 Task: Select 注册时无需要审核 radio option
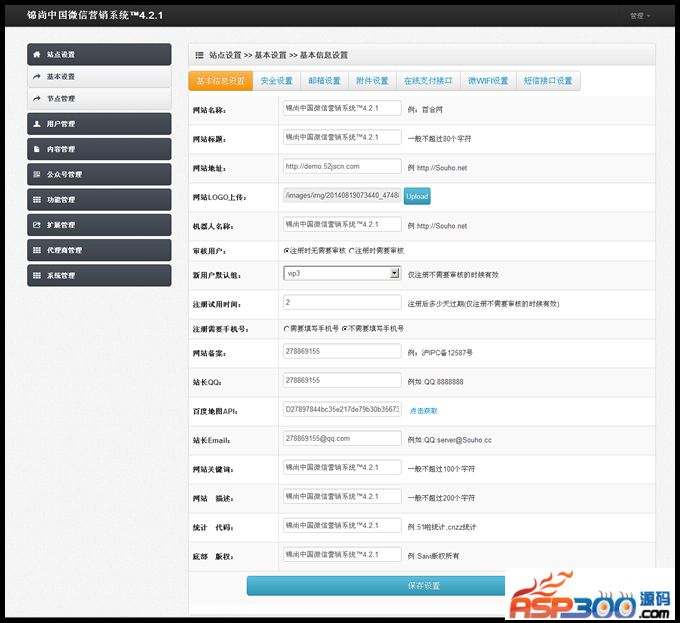tap(287, 250)
